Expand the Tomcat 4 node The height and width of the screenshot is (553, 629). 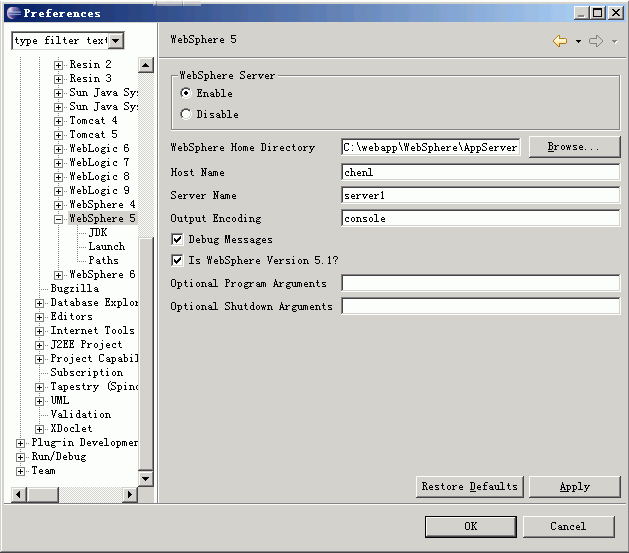click(x=59, y=121)
